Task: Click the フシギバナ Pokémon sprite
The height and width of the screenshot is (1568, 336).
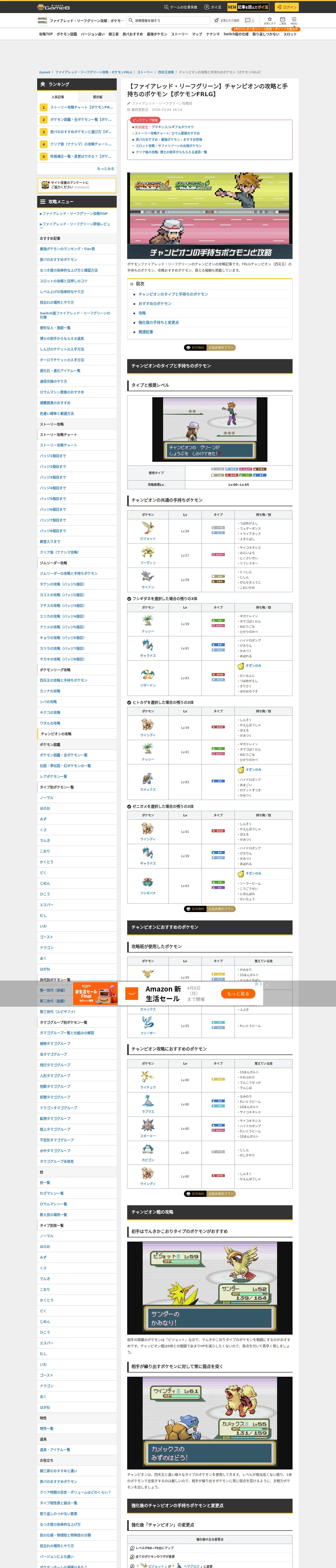Action: click(x=148, y=882)
